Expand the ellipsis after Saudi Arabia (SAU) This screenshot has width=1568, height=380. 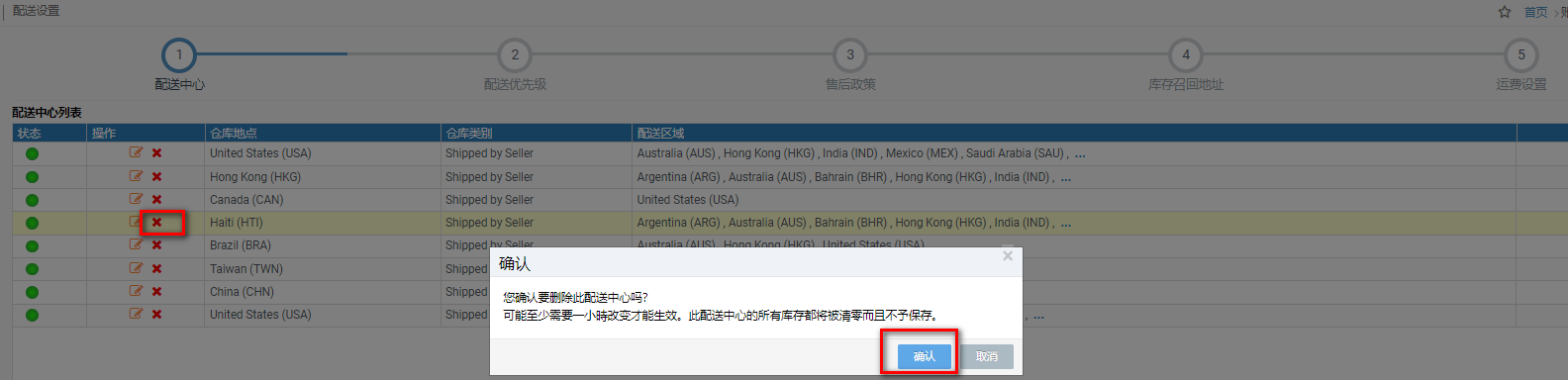(1080, 154)
